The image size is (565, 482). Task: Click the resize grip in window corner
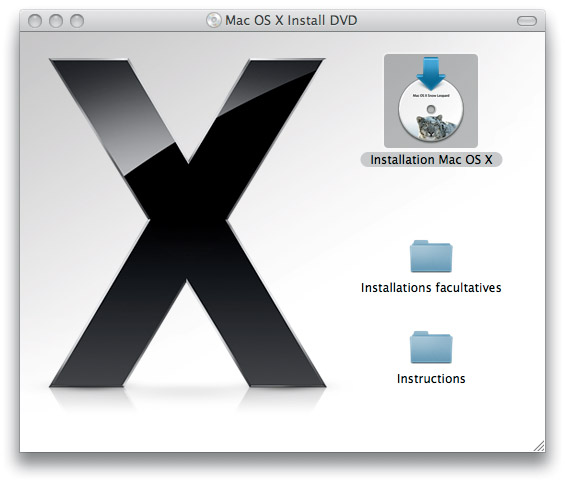pos(539,446)
